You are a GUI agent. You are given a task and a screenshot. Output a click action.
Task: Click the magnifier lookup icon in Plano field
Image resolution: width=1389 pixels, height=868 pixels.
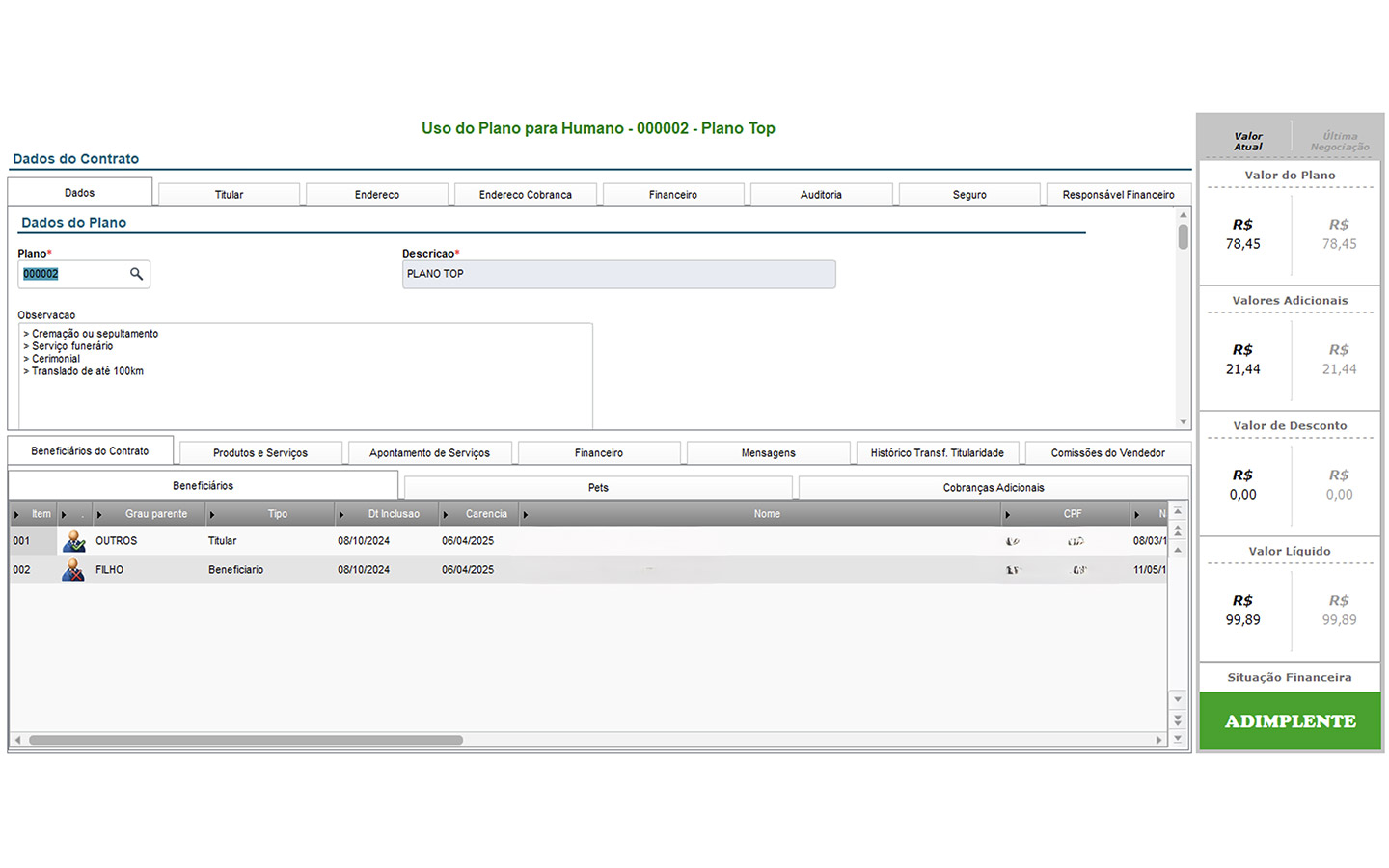coord(136,274)
